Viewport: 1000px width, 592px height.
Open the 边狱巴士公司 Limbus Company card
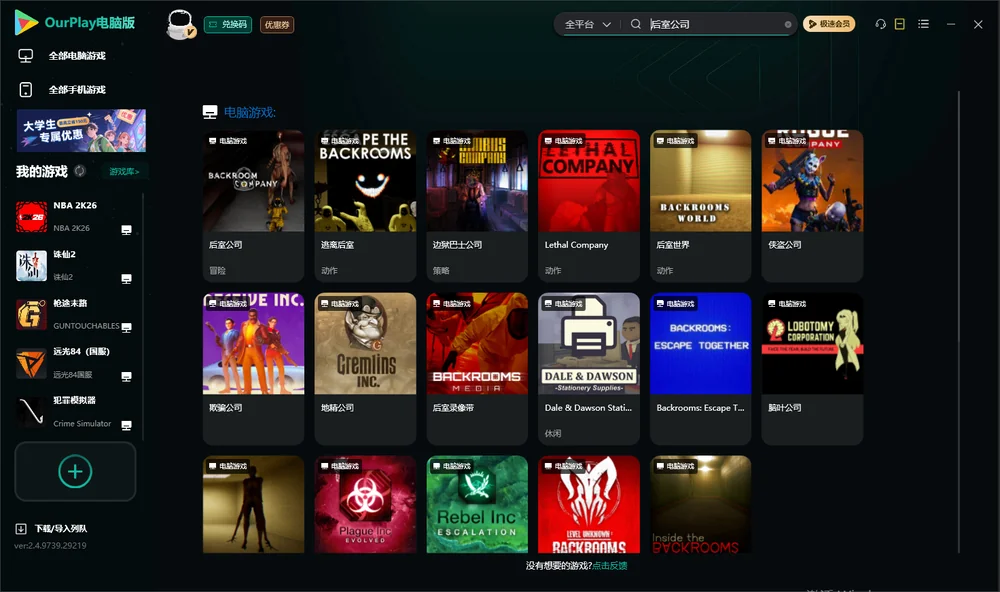point(477,205)
